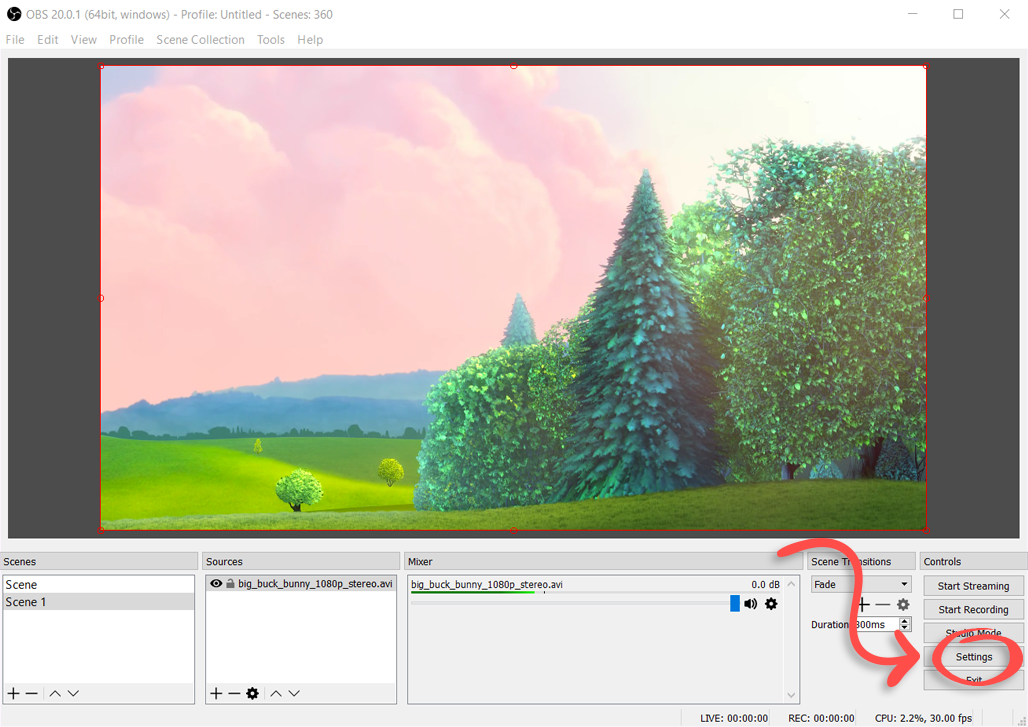Viewport: 1028px width, 727px height.
Task: Click the Scenes panel header
Action: click(x=99, y=561)
